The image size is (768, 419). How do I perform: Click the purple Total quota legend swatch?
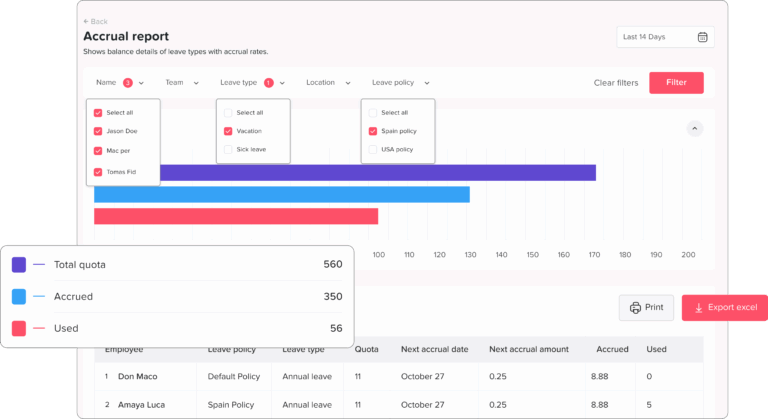[x=19, y=265]
